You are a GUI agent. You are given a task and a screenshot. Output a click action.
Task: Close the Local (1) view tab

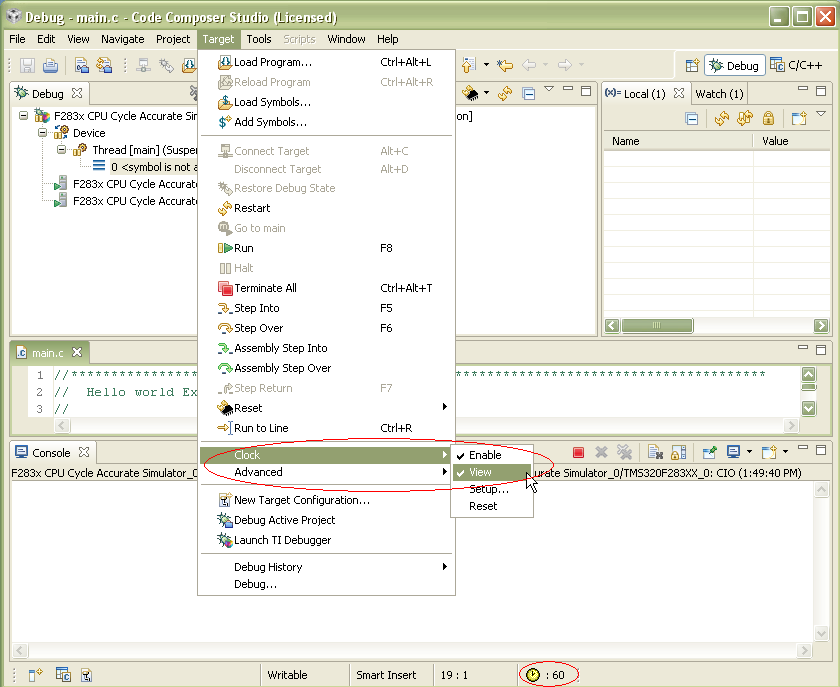679,93
